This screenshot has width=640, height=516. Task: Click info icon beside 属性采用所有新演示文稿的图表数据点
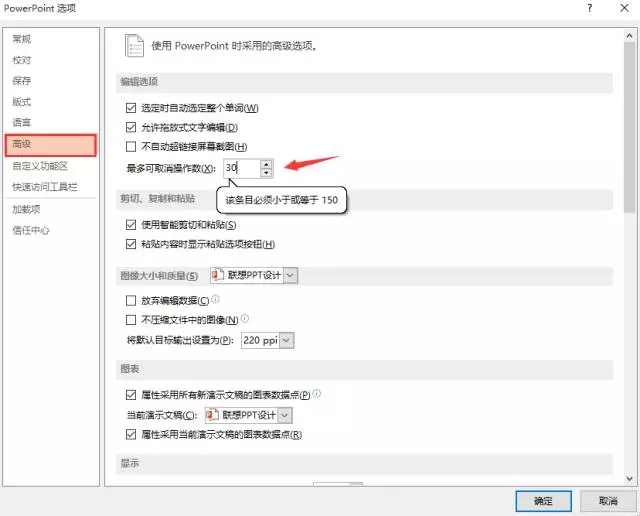click(317, 394)
